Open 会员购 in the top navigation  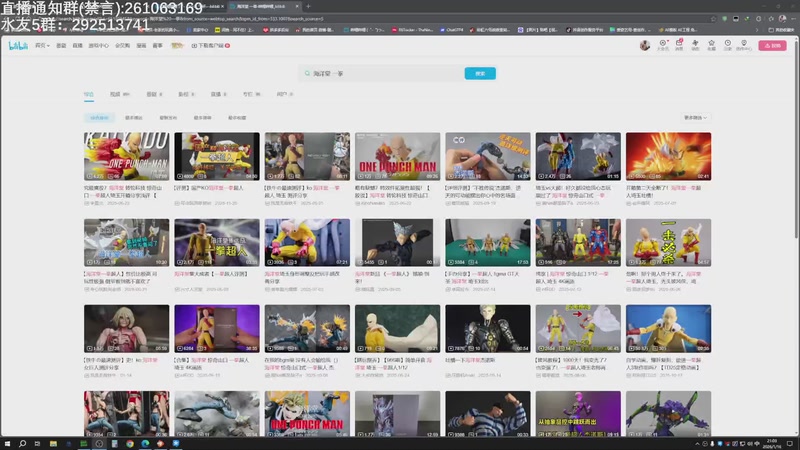pos(122,46)
